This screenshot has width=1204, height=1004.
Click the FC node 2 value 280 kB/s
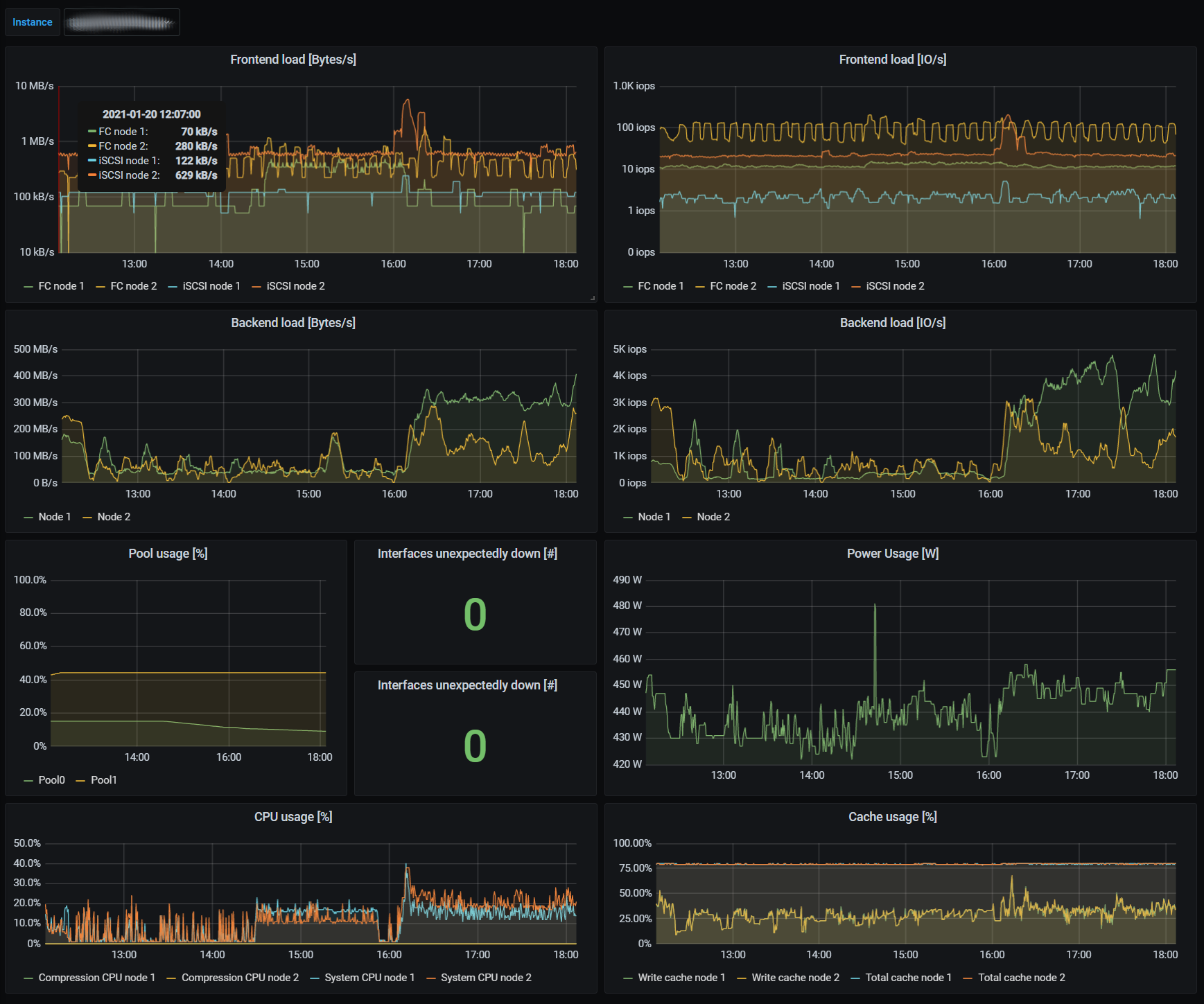tap(196, 146)
